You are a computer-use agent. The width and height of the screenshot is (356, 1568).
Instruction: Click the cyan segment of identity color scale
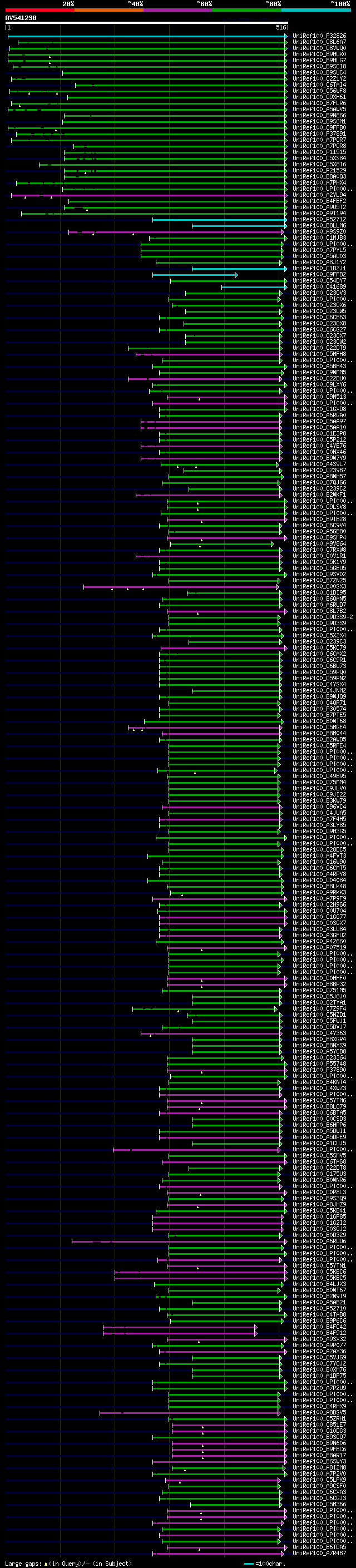point(316,10)
